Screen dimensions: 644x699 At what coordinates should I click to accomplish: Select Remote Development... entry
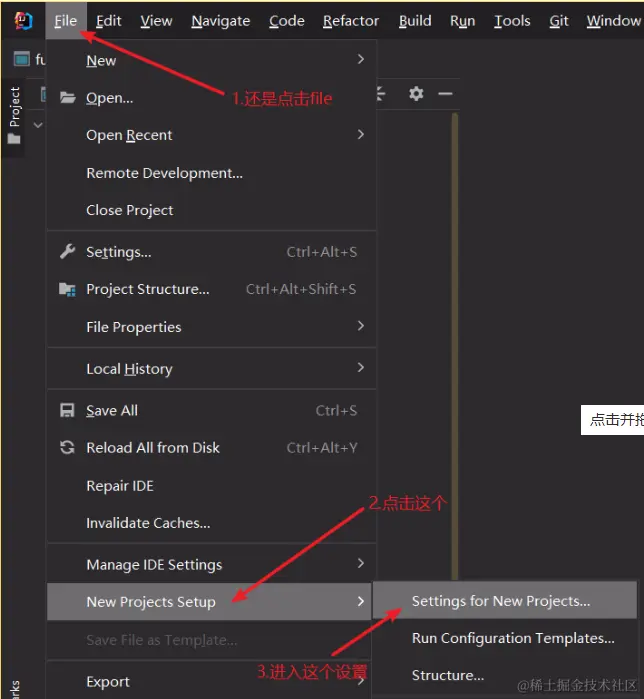pyautogui.click(x=212, y=173)
